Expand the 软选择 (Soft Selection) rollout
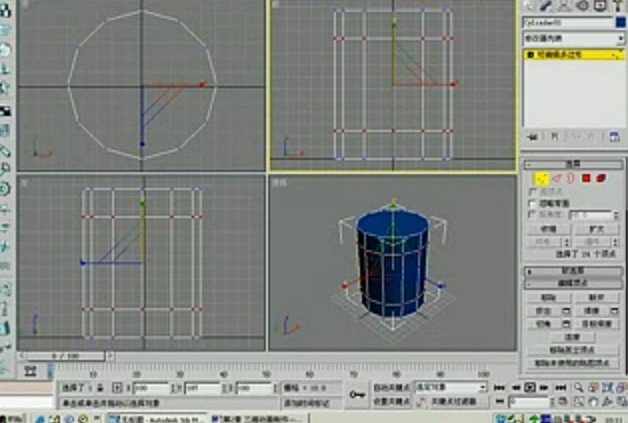The image size is (628, 423). coord(572,270)
